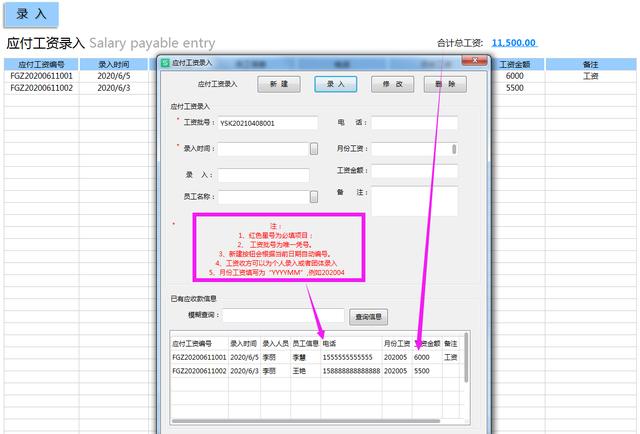
Task: Click the dialog list horizontal scrollbar
Action: point(306,421)
